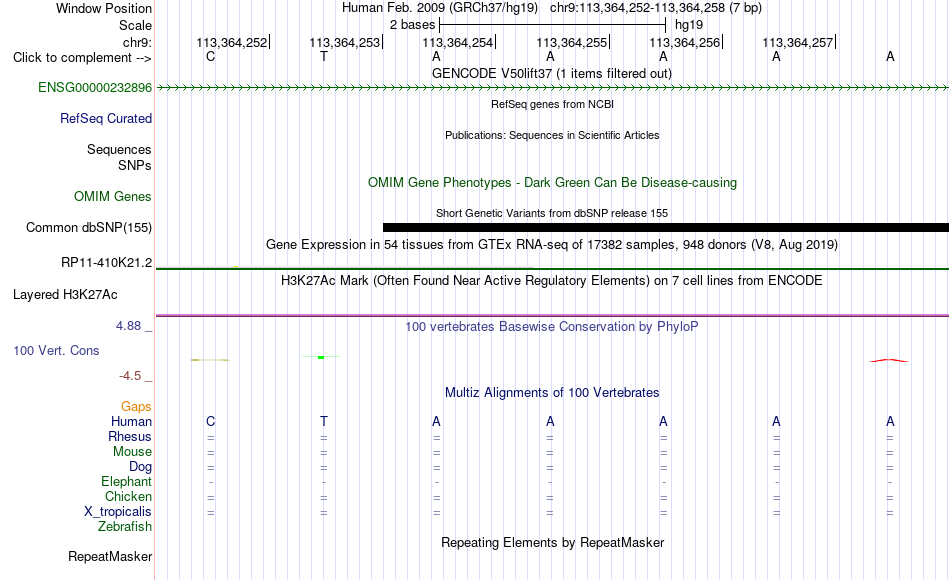Select the Mouse species row label

[132, 452]
